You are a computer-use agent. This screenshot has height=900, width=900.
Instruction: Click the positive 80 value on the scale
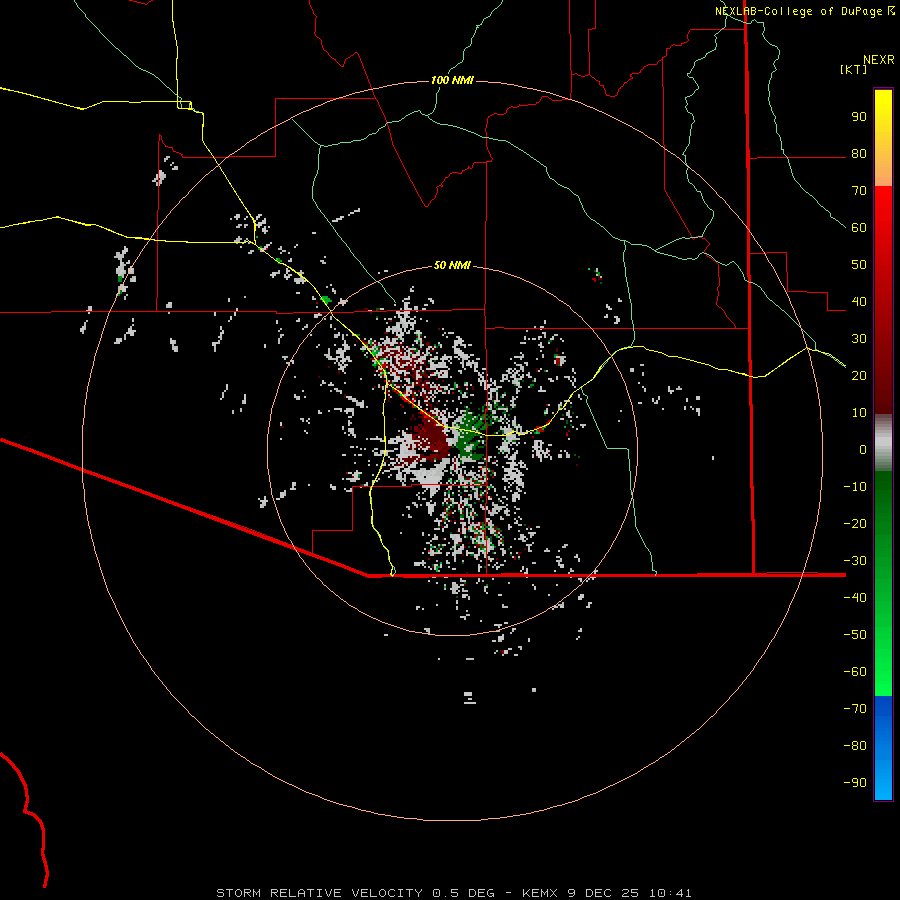click(859, 154)
